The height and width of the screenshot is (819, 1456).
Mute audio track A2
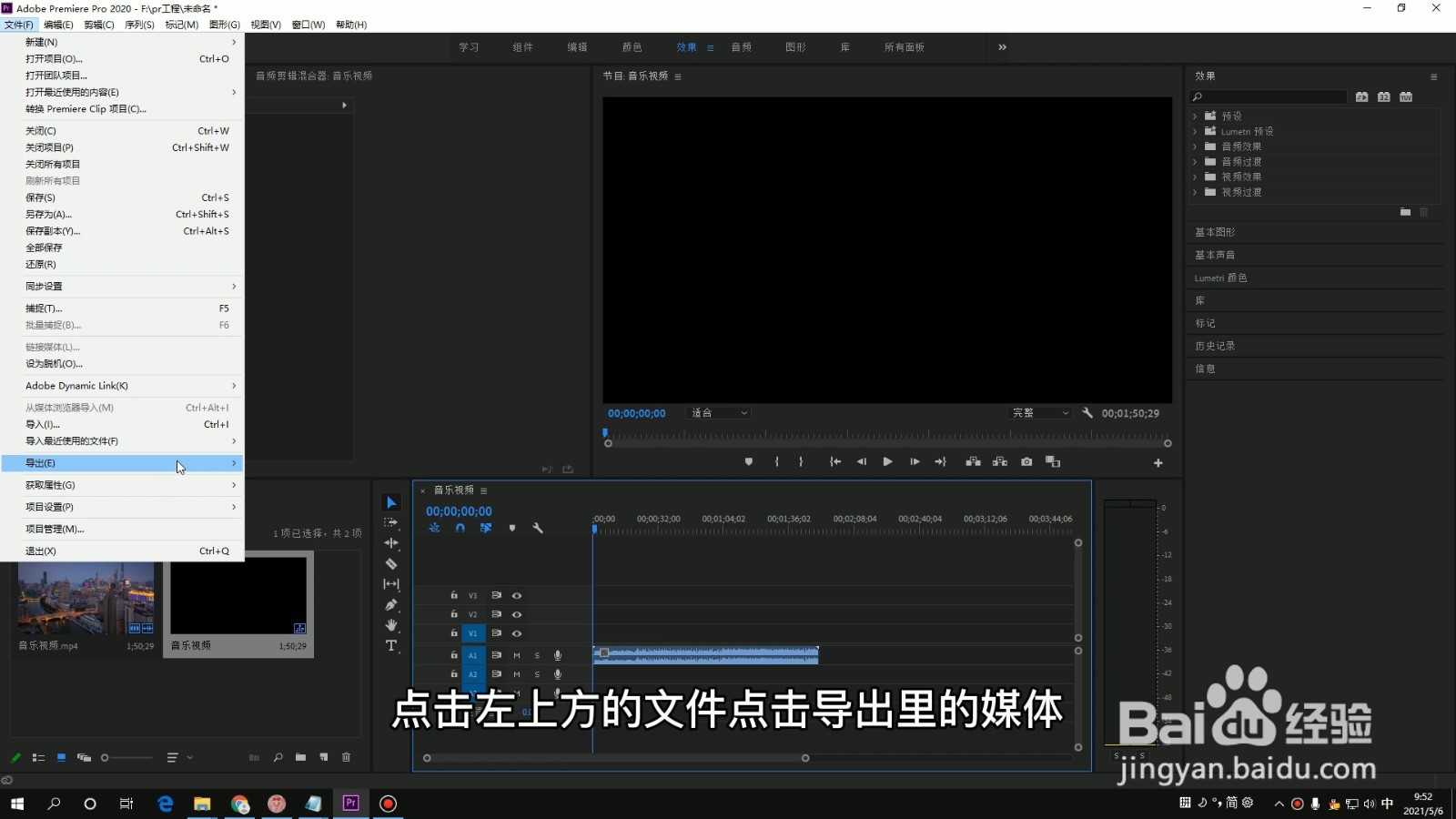517,674
